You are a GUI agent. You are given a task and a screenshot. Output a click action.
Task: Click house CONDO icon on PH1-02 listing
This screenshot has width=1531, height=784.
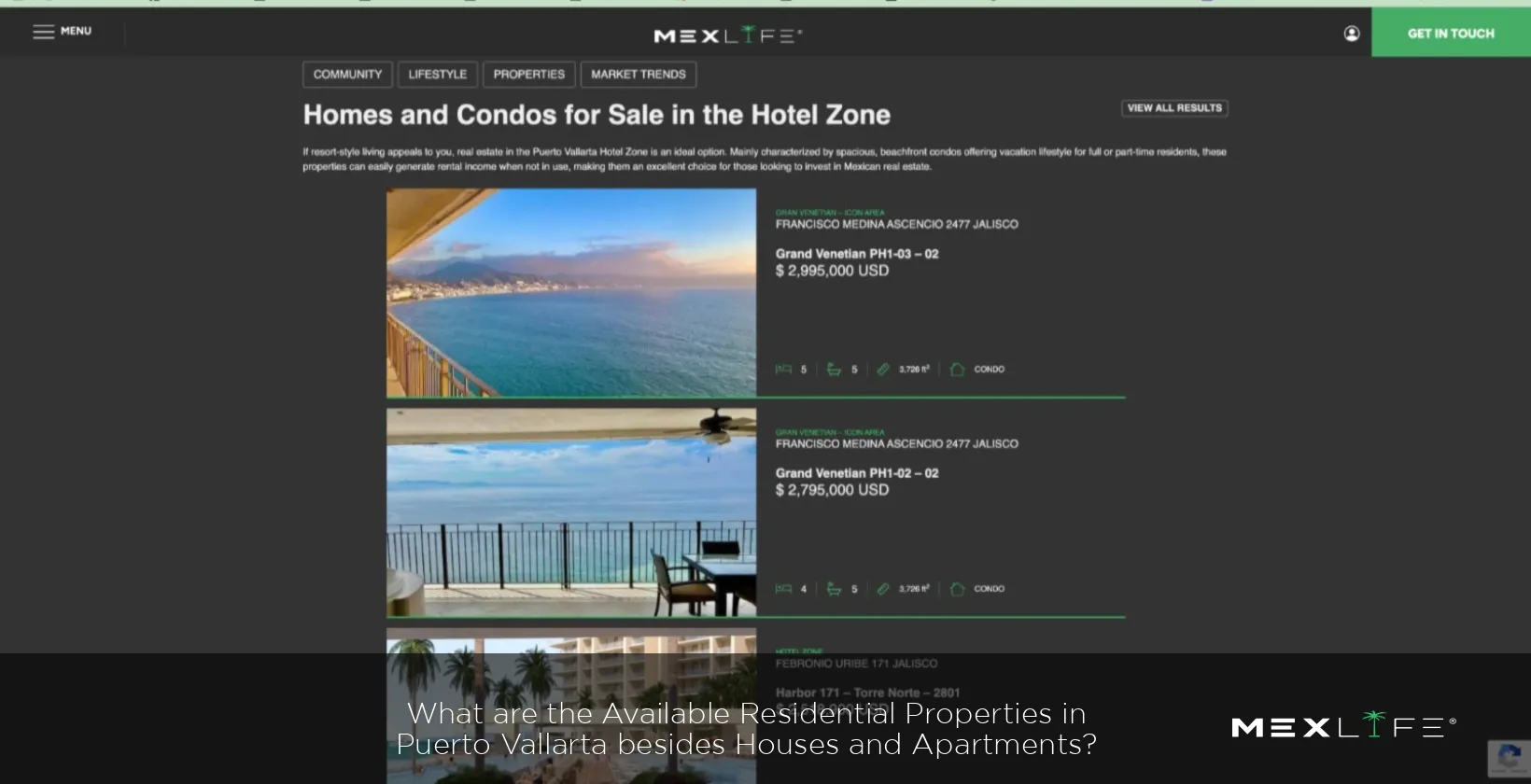[x=957, y=589]
